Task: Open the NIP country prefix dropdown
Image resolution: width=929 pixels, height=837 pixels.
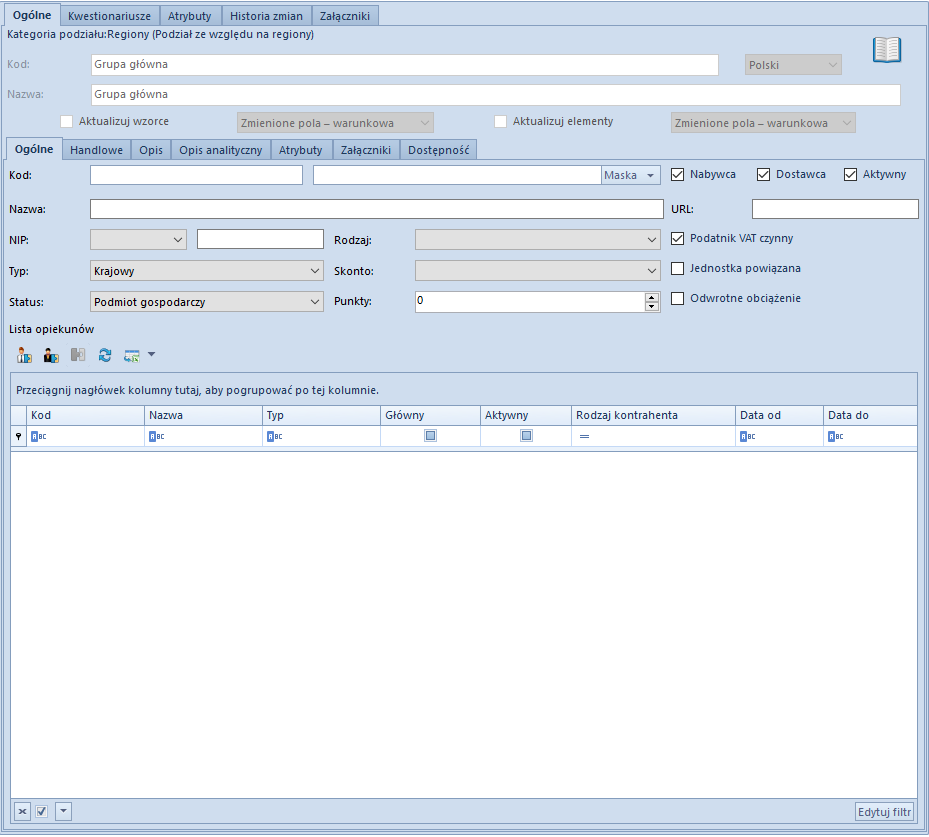Action: coord(138,240)
